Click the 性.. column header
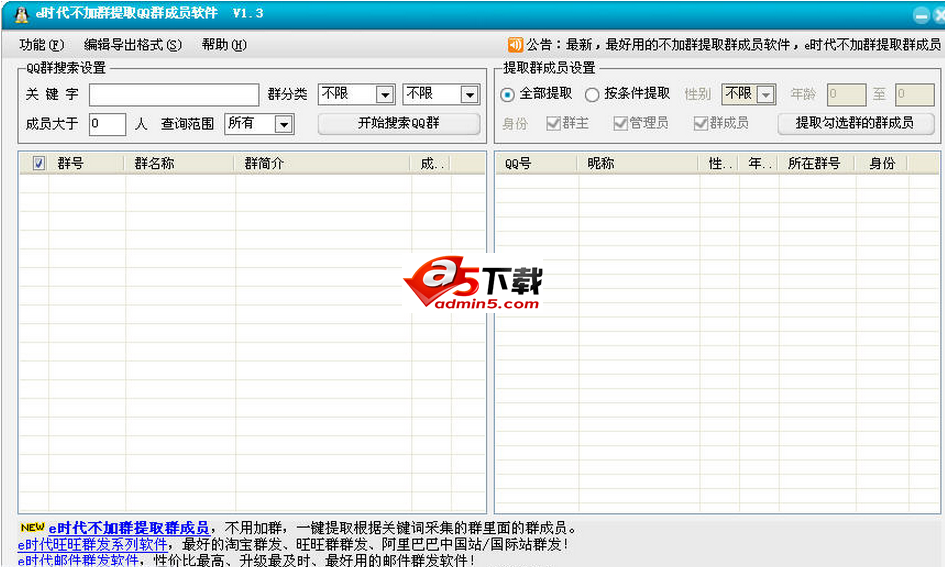The image size is (945, 567). 718,163
